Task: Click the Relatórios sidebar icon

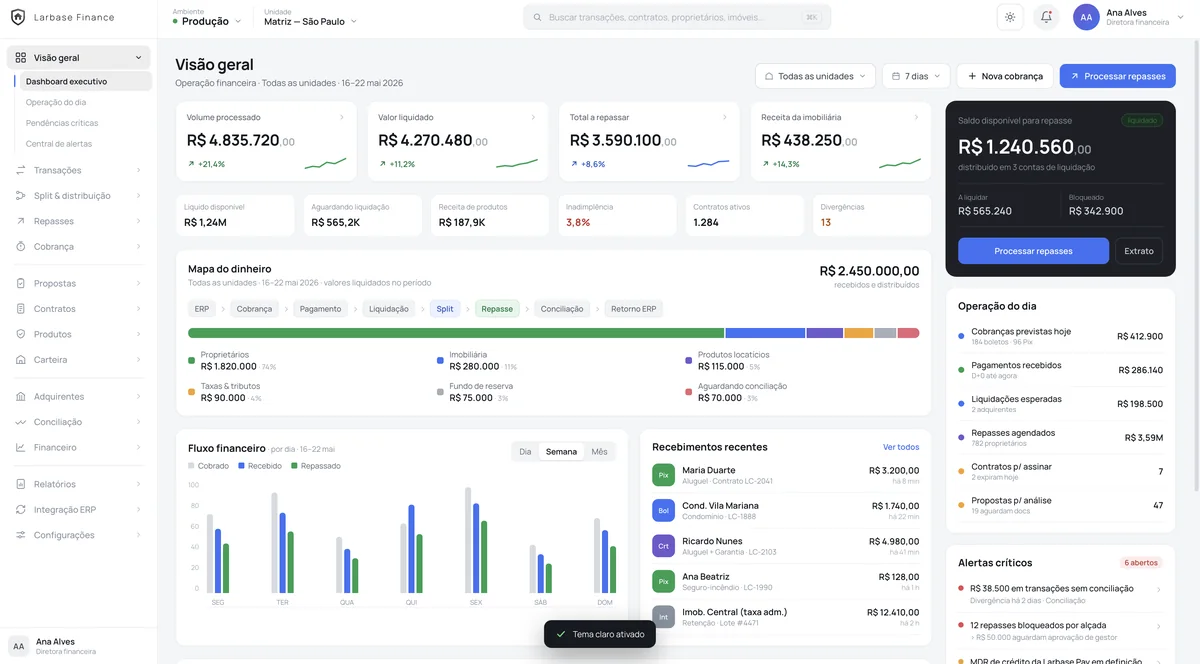Action: click(20, 484)
